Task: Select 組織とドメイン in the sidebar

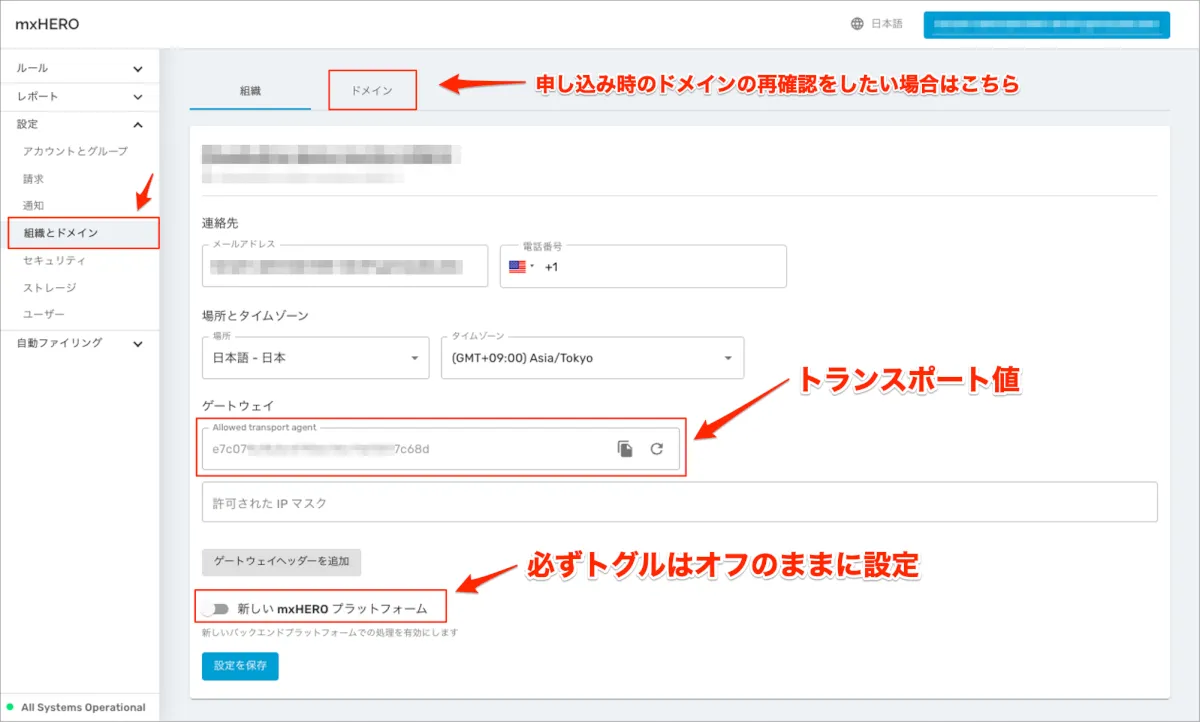Action: (83, 233)
